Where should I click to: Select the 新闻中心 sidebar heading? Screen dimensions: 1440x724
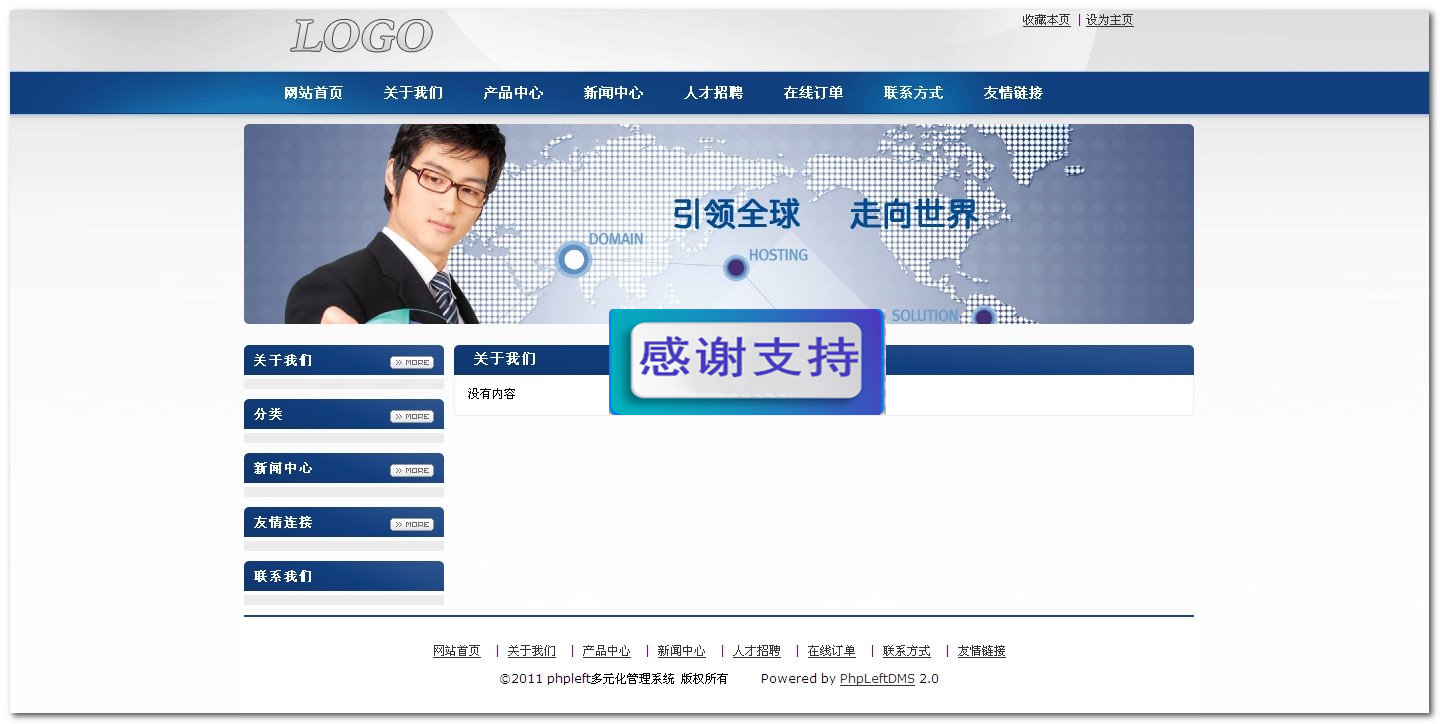click(x=283, y=468)
